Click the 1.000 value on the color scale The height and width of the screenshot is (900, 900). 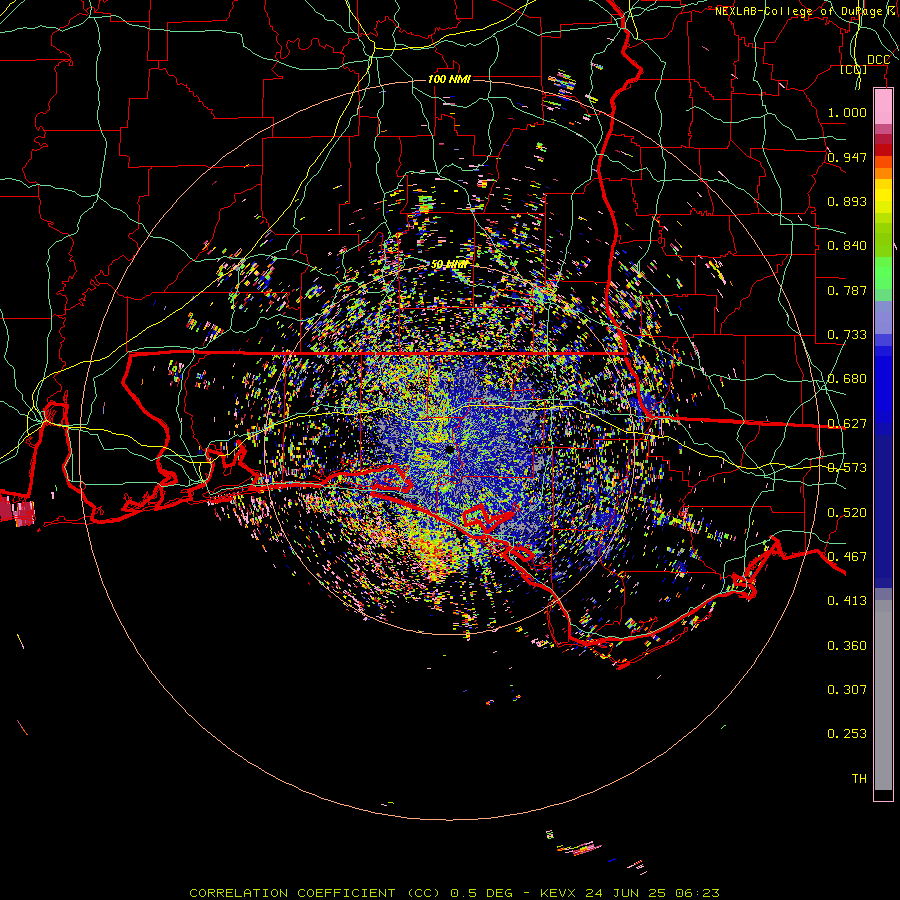click(847, 112)
